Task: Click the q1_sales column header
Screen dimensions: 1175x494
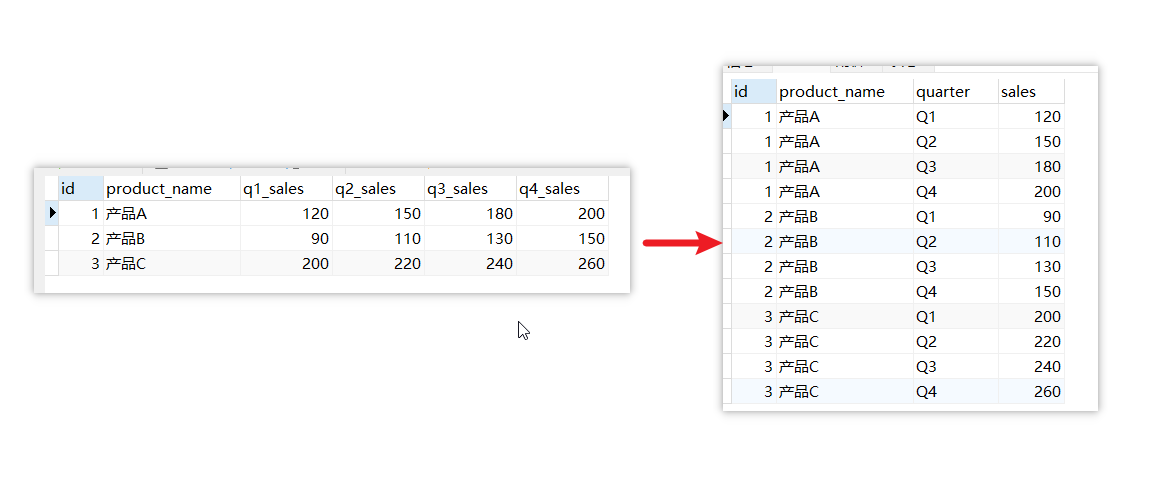Action: pyautogui.click(x=286, y=188)
